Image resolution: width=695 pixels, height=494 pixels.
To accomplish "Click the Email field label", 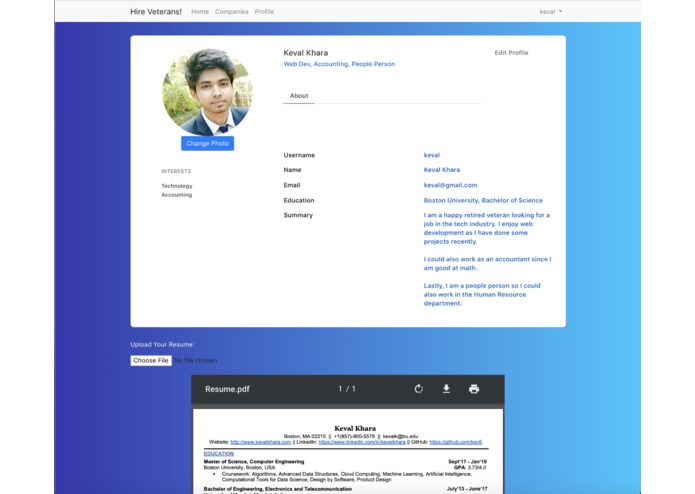I will pos(292,185).
